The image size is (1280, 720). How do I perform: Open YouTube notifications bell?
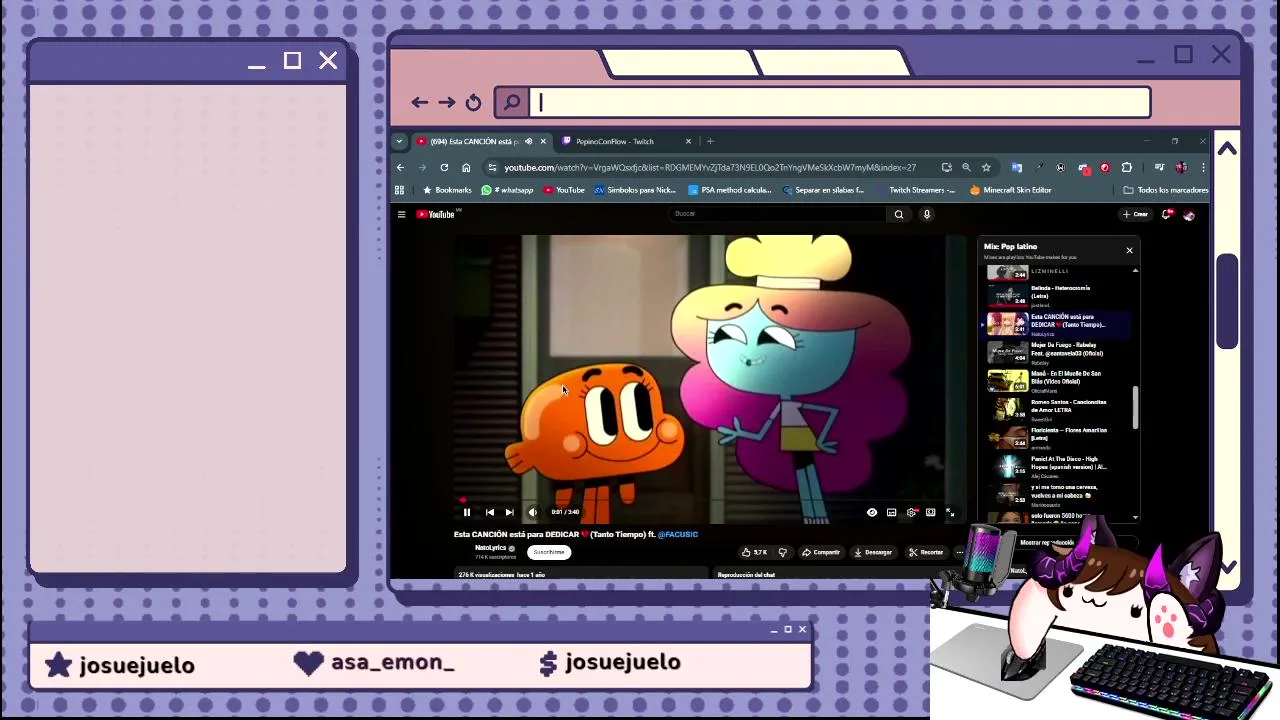[1167, 214]
